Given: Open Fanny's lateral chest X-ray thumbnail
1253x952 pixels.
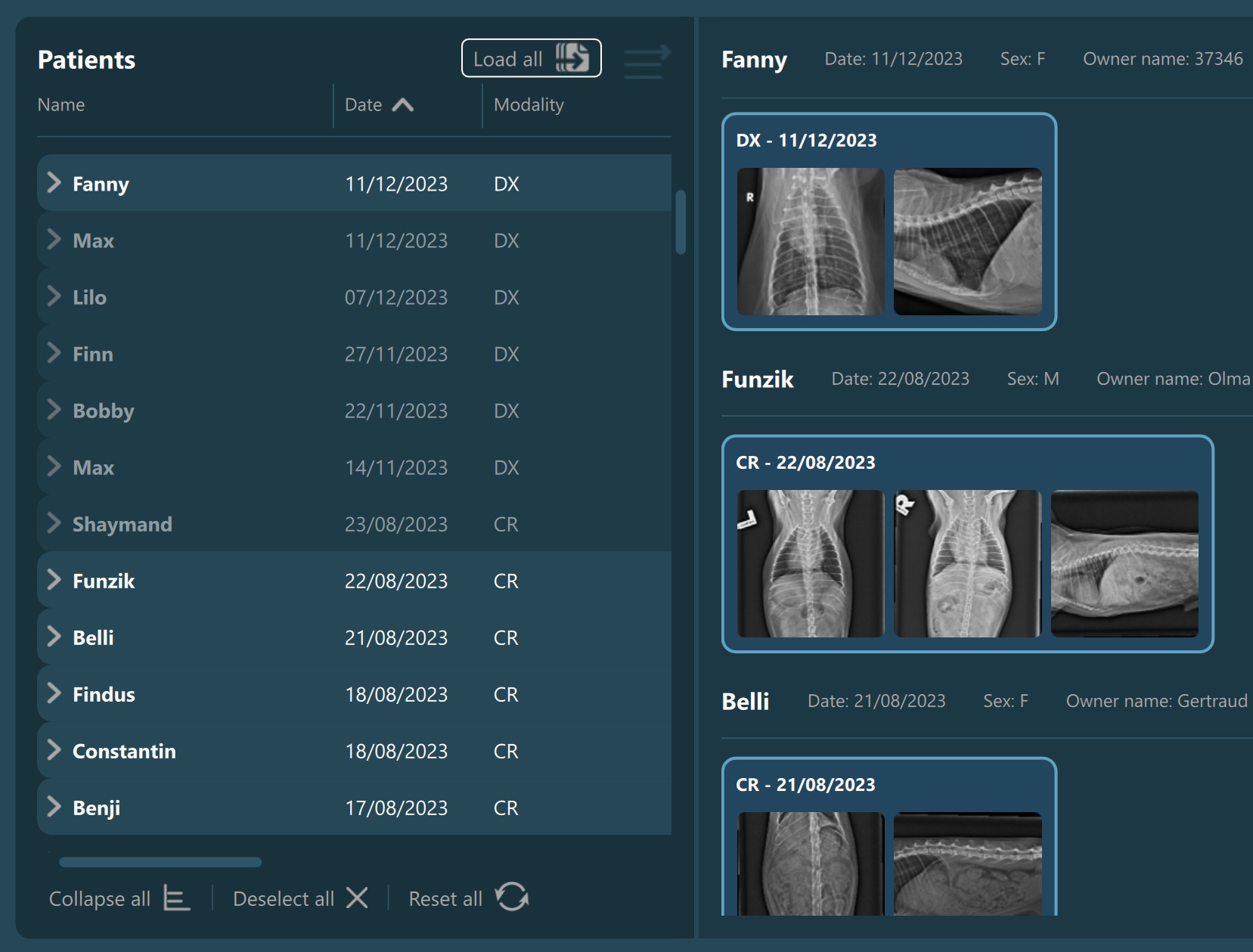Looking at the screenshot, I should click(967, 241).
